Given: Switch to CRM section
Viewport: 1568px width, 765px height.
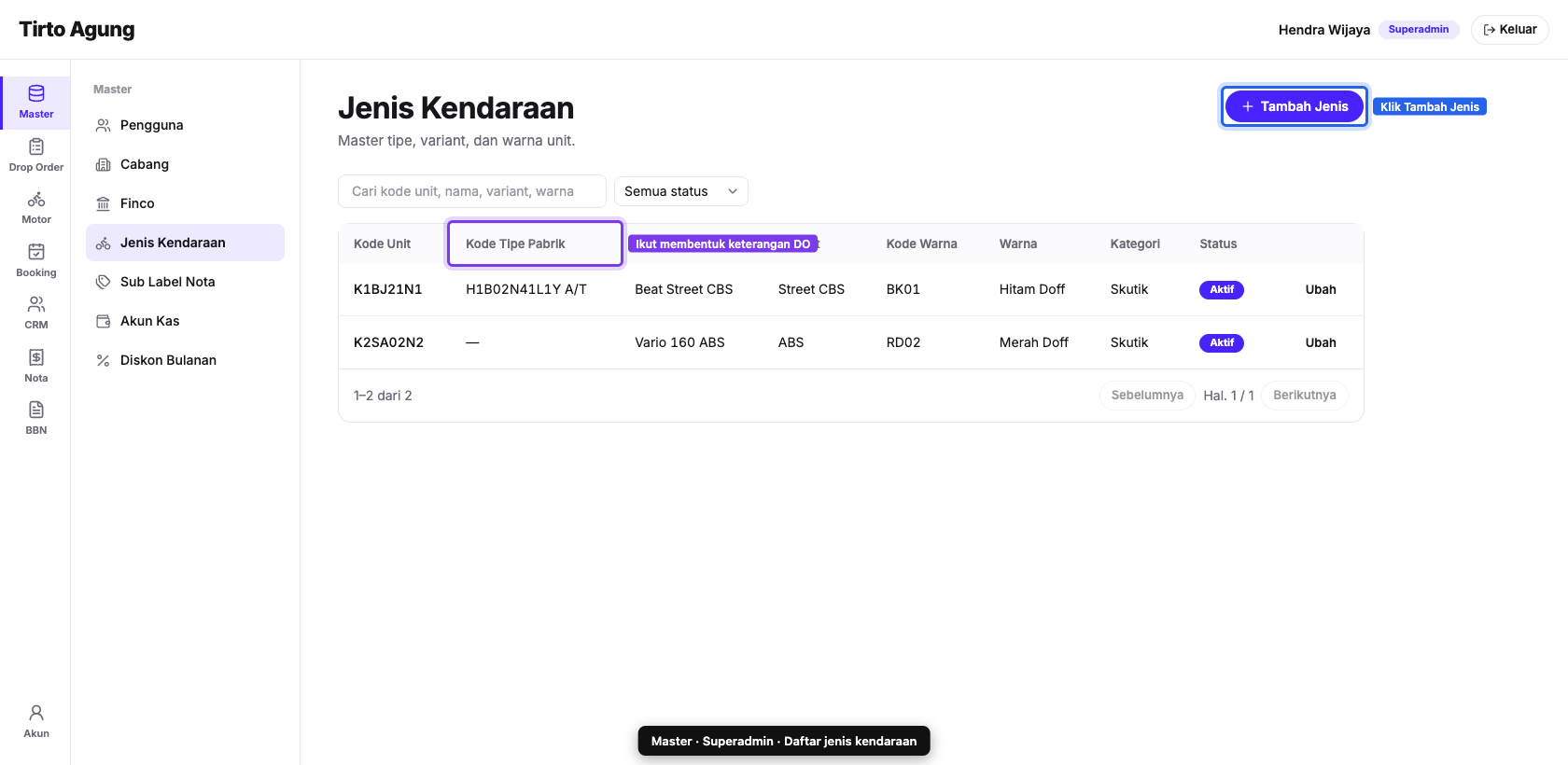Looking at the screenshot, I should click(x=35, y=313).
